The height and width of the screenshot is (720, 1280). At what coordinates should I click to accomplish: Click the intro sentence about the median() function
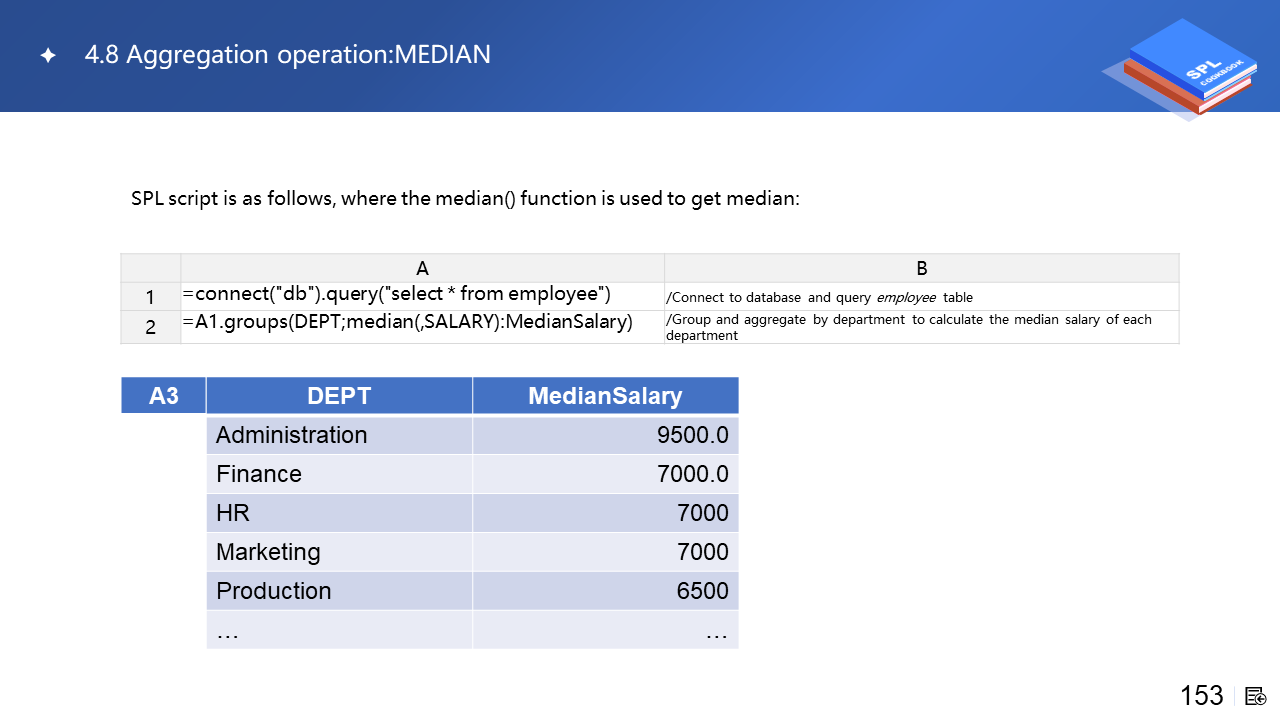point(465,198)
